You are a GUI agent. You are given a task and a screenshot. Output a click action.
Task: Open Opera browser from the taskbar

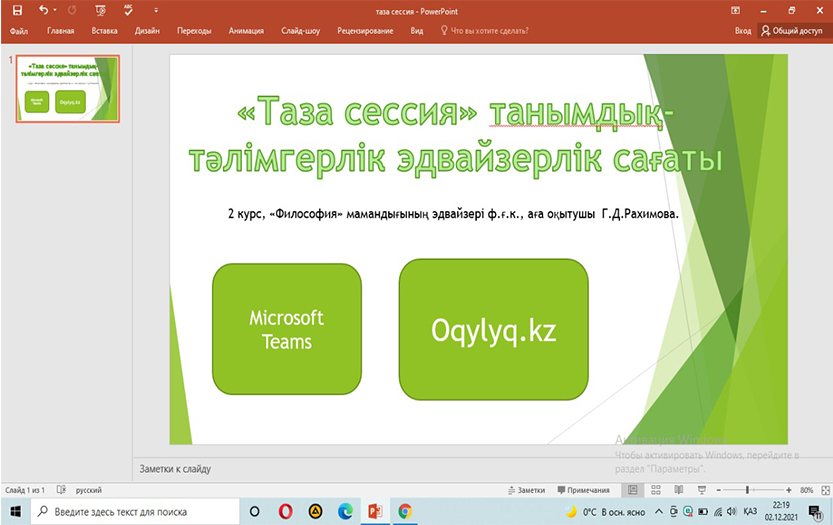285,511
